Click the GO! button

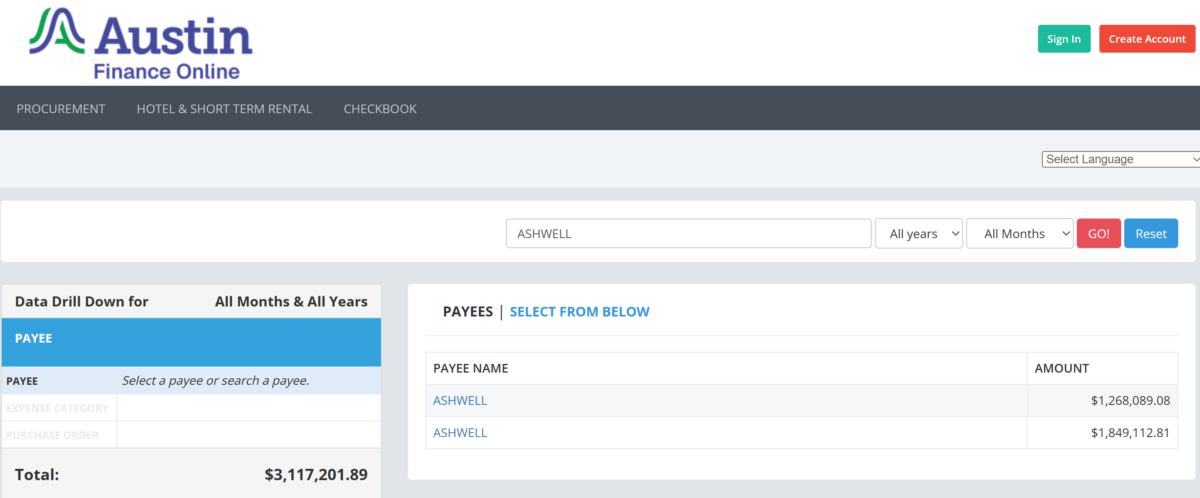tap(1099, 233)
